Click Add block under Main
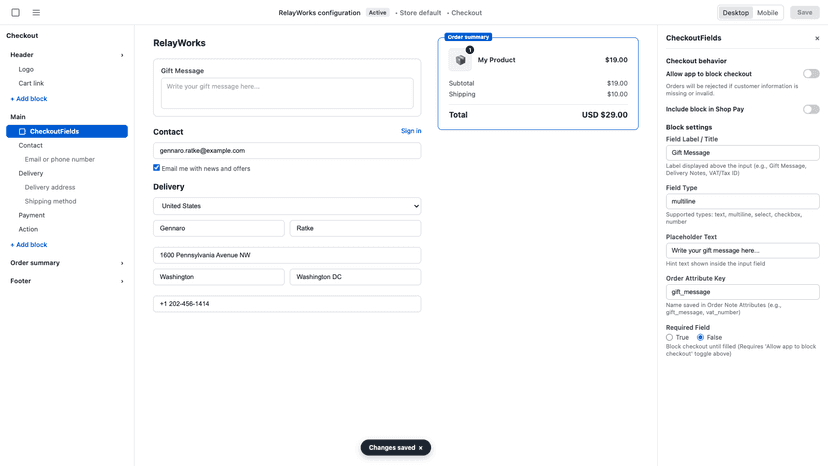Screen dimensions: 828x466 (29, 245)
